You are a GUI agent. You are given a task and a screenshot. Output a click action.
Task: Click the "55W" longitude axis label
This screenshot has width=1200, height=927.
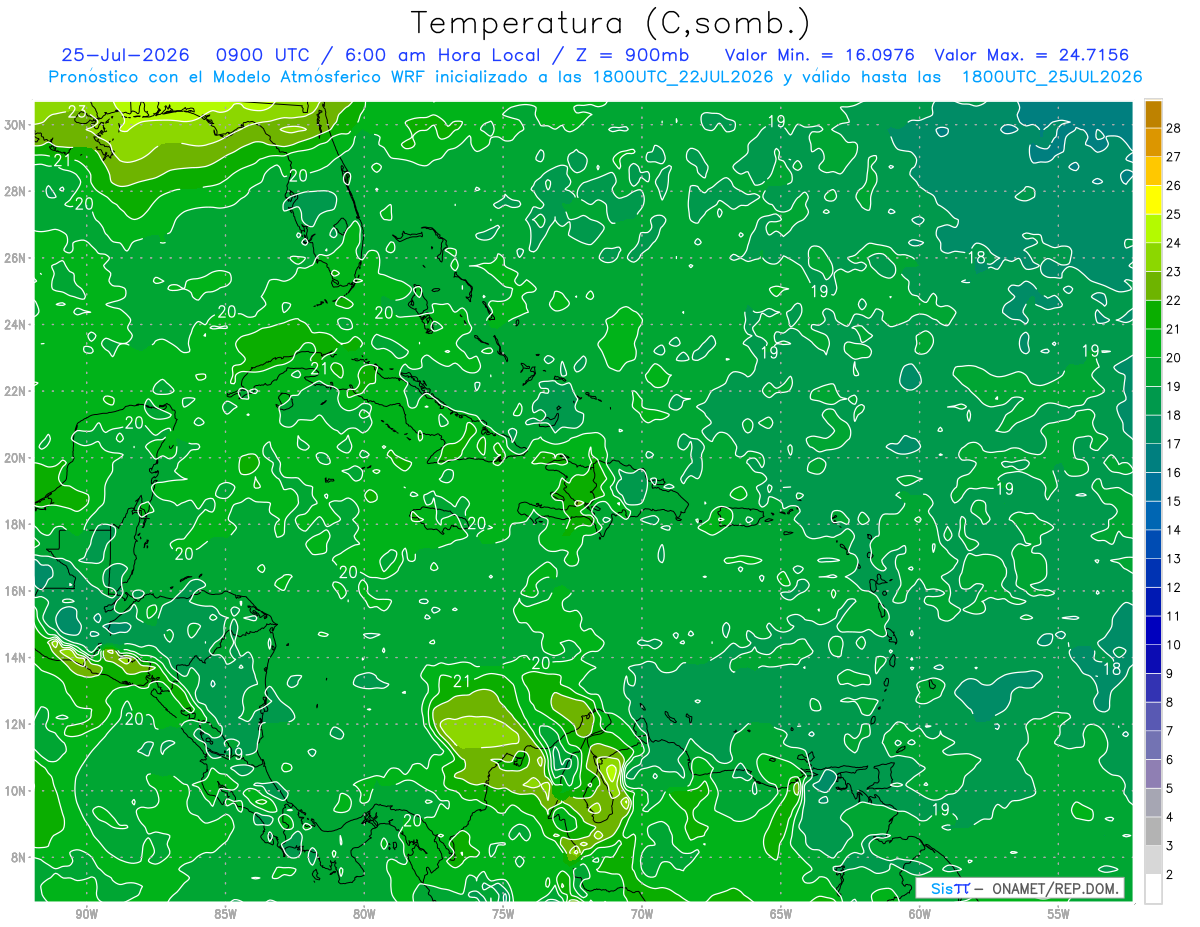(x=1059, y=915)
